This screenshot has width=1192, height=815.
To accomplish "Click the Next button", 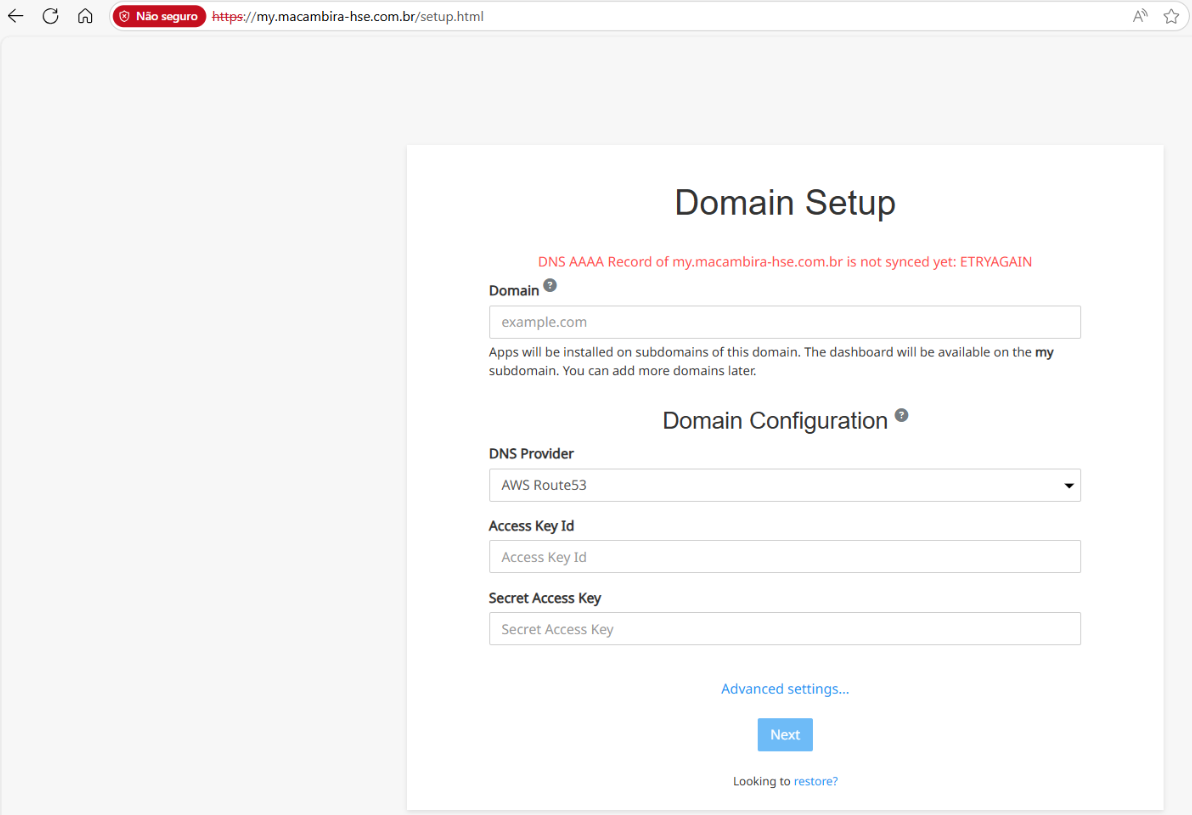I will pos(785,734).
